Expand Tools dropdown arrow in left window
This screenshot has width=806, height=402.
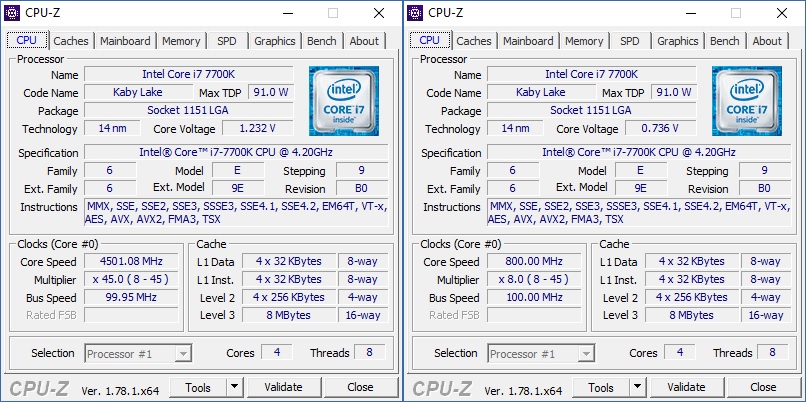pyautogui.click(x=234, y=387)
